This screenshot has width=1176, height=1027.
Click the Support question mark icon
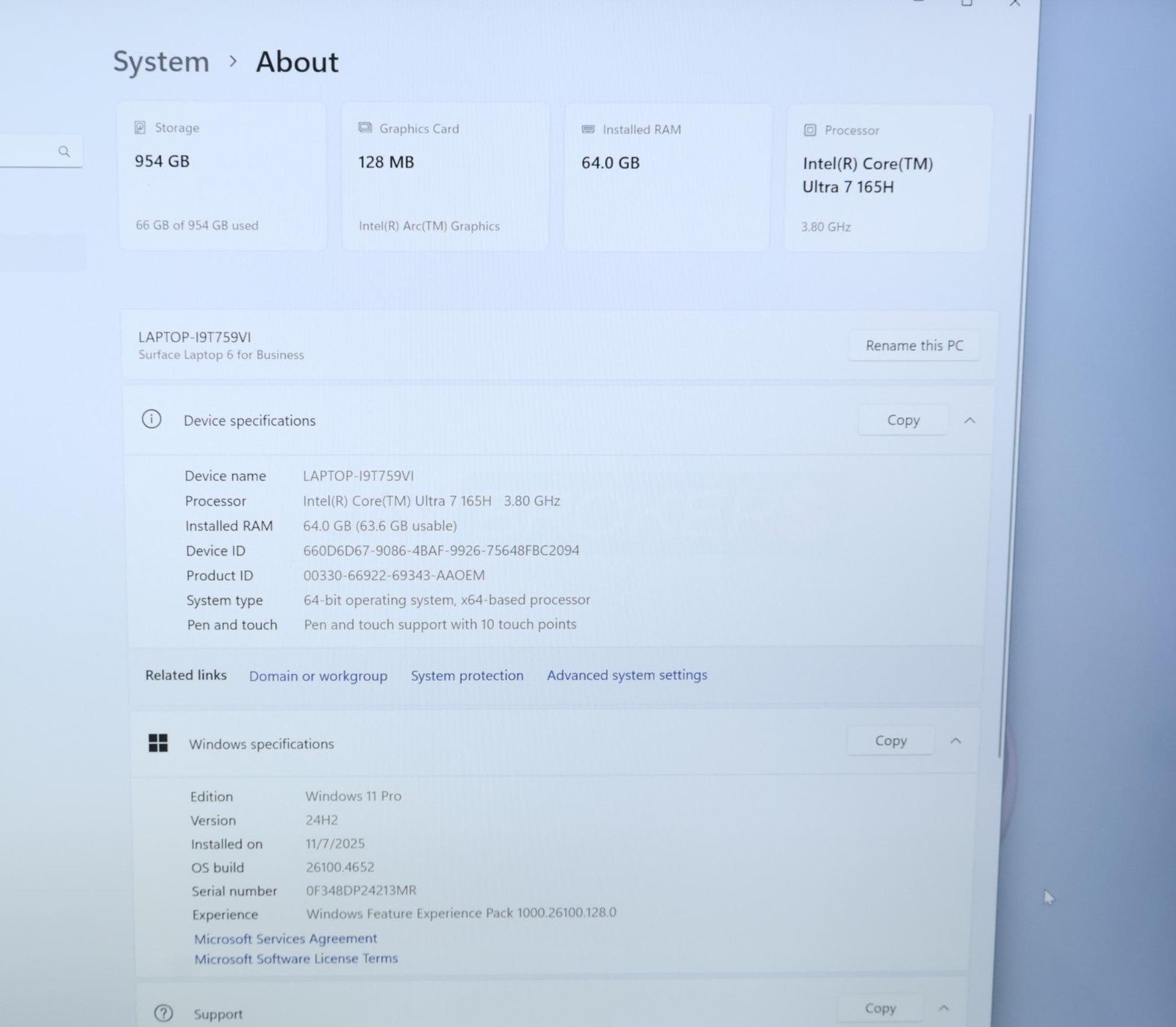click(x=163, y=1014)
